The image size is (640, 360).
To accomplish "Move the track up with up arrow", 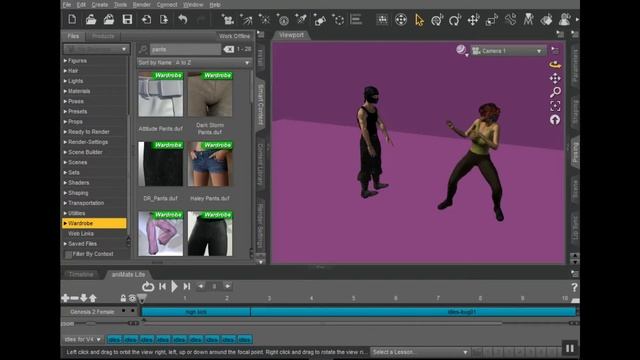I will click(x=93, y=298).
